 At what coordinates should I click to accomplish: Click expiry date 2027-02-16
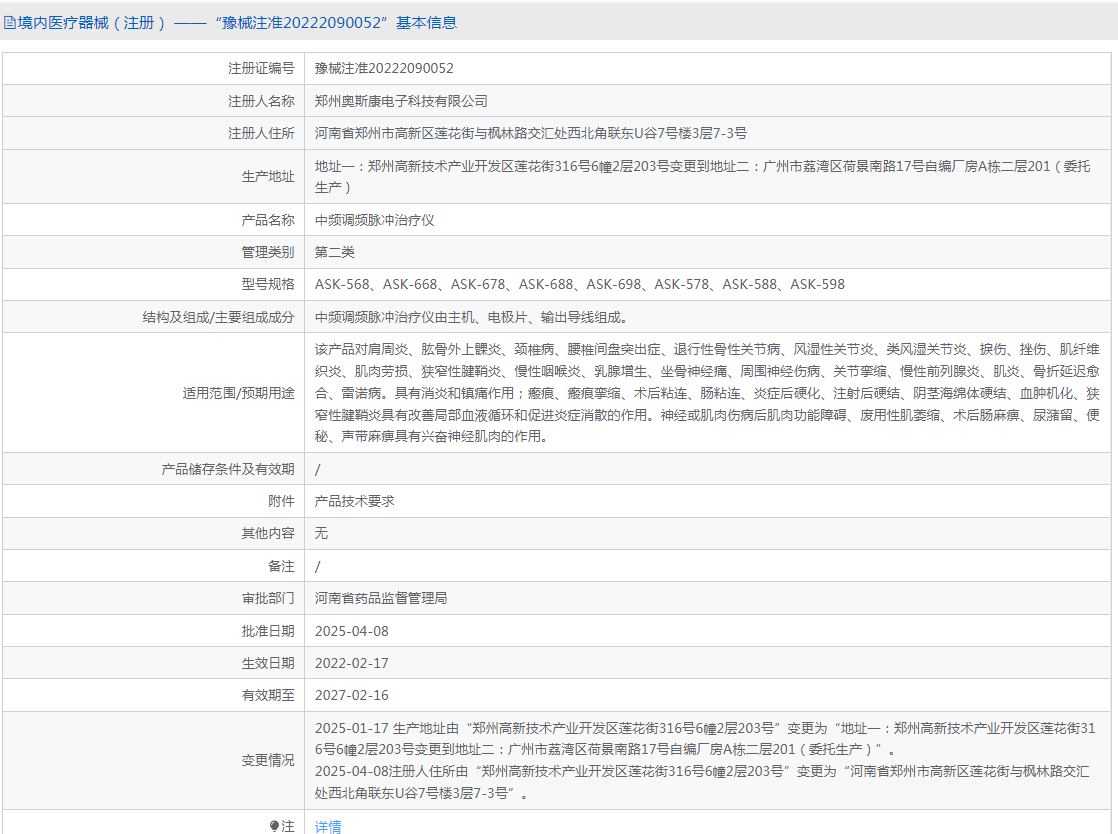[x=352, y=695]
